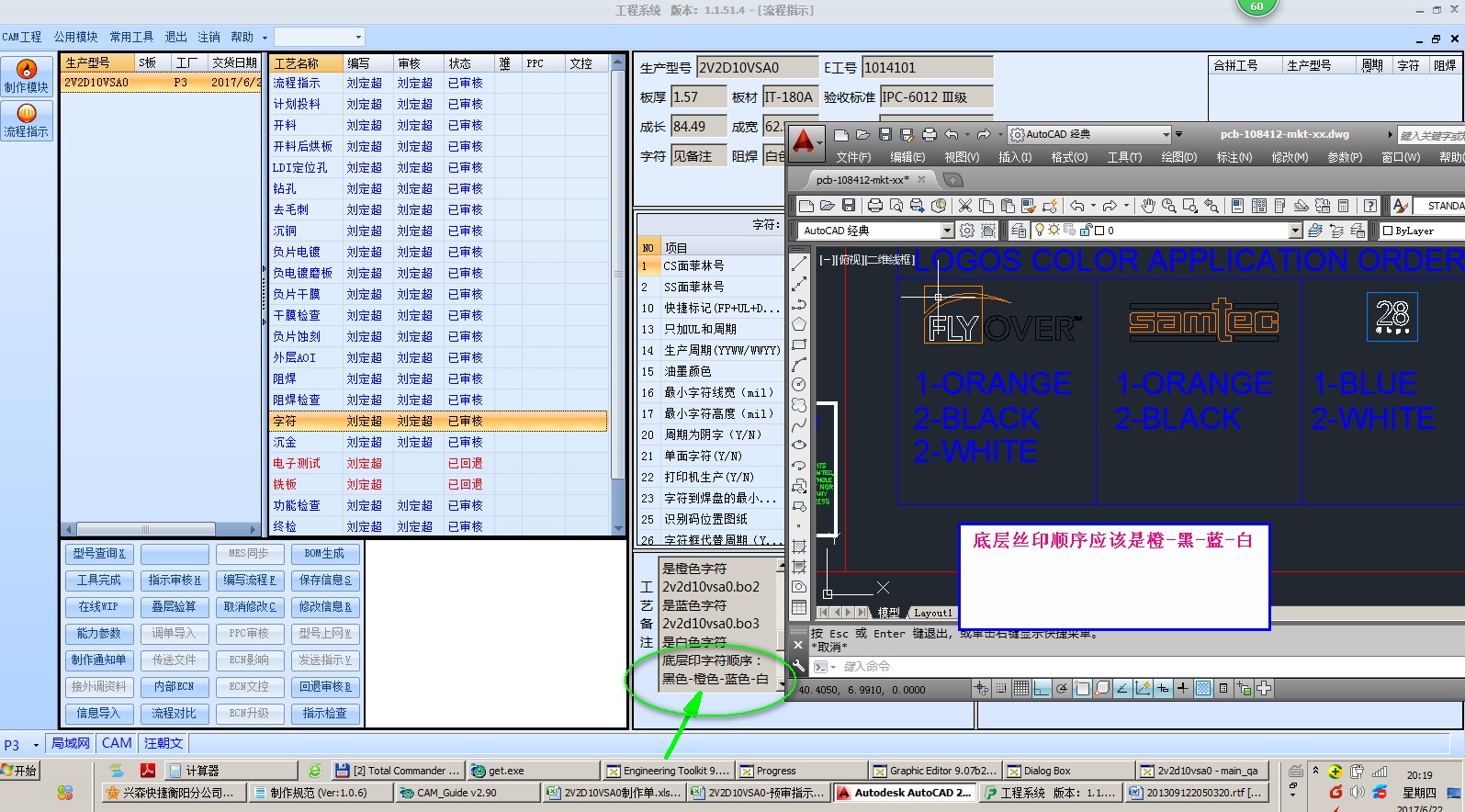1465x812 pixels.
Task: Select the Table tool in draw toolbar
Action: (799, 607)
